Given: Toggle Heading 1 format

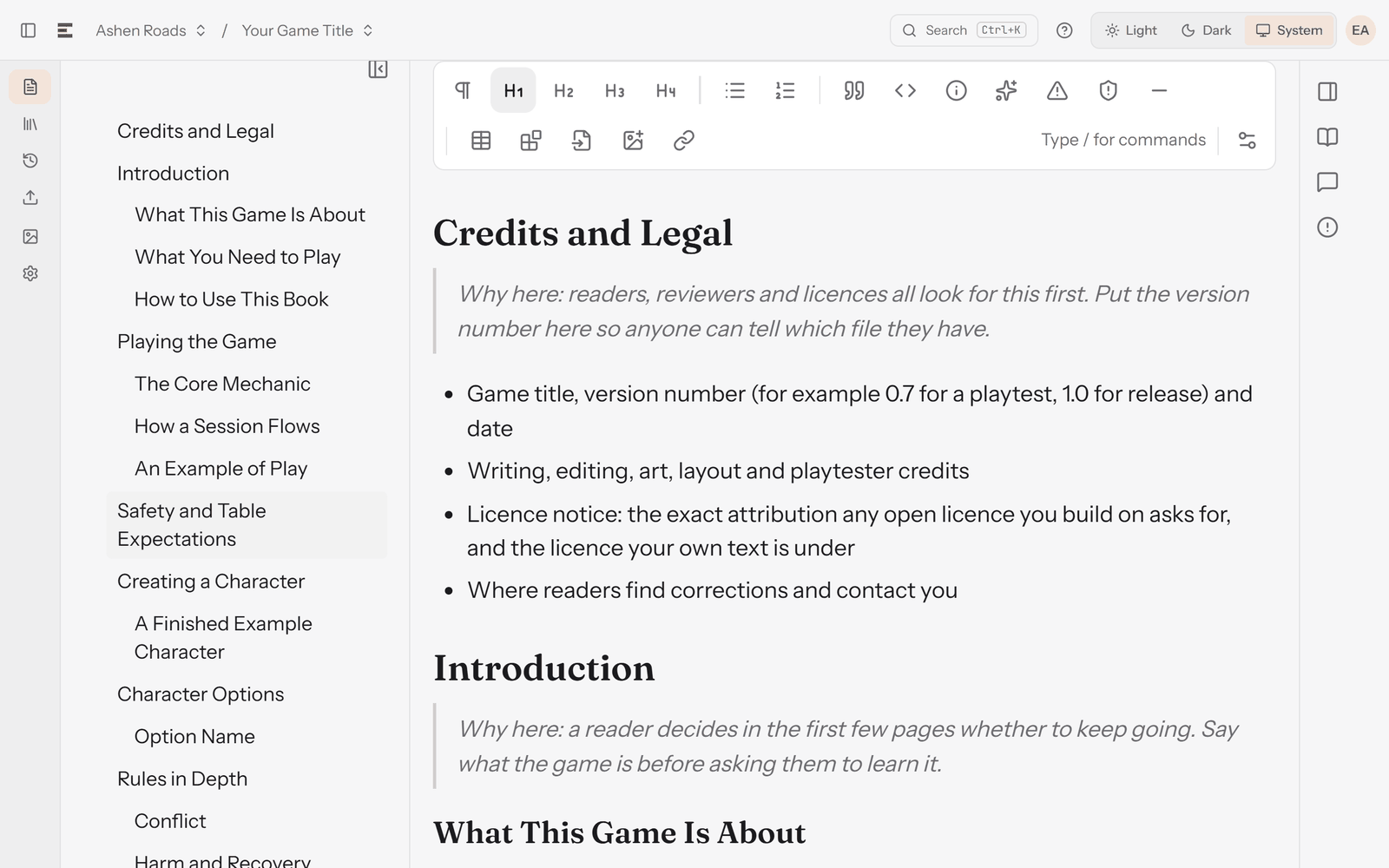Looking at the screenshot, I should click(513, 90).
